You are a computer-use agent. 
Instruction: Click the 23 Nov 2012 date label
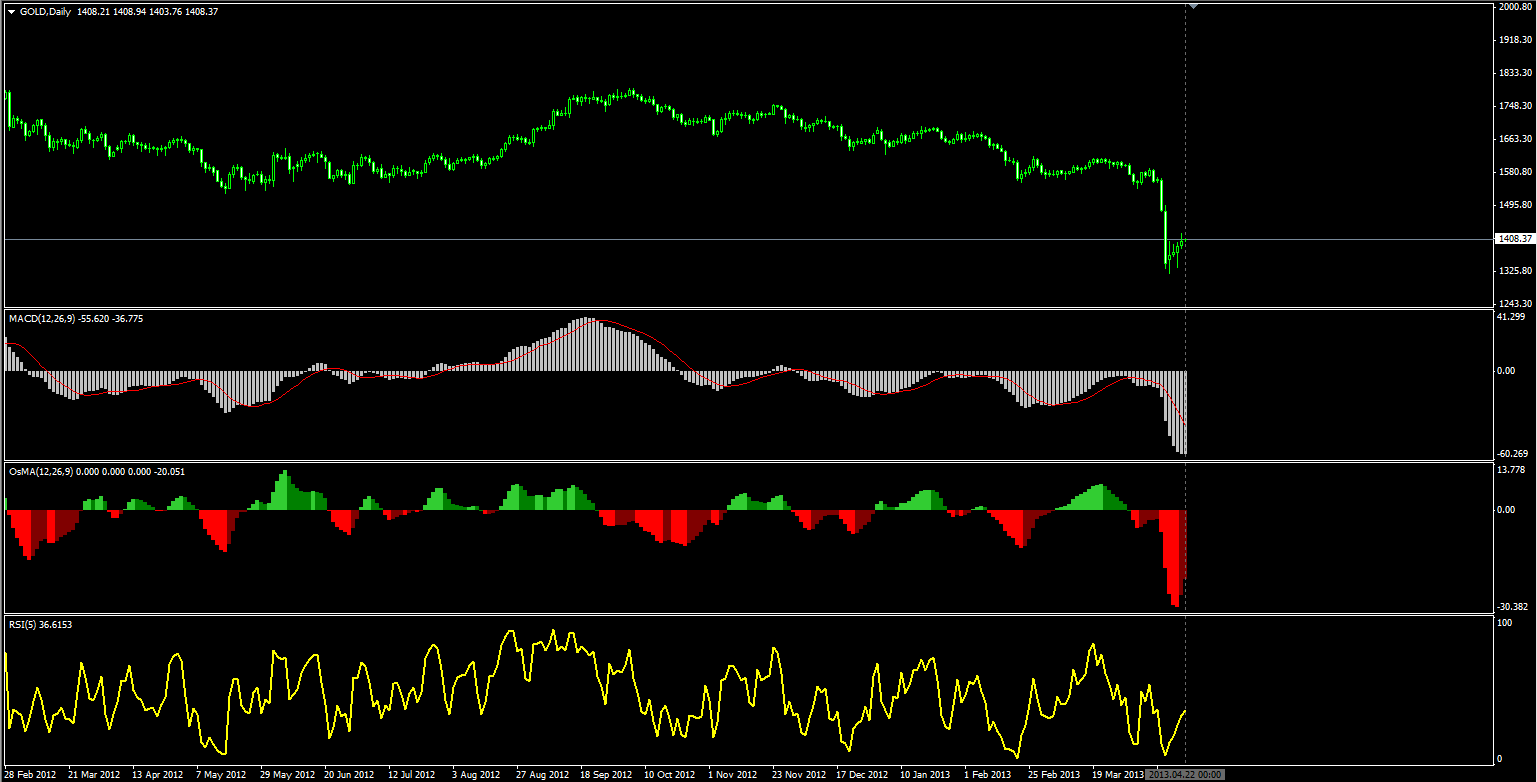[x=797, y=774]
